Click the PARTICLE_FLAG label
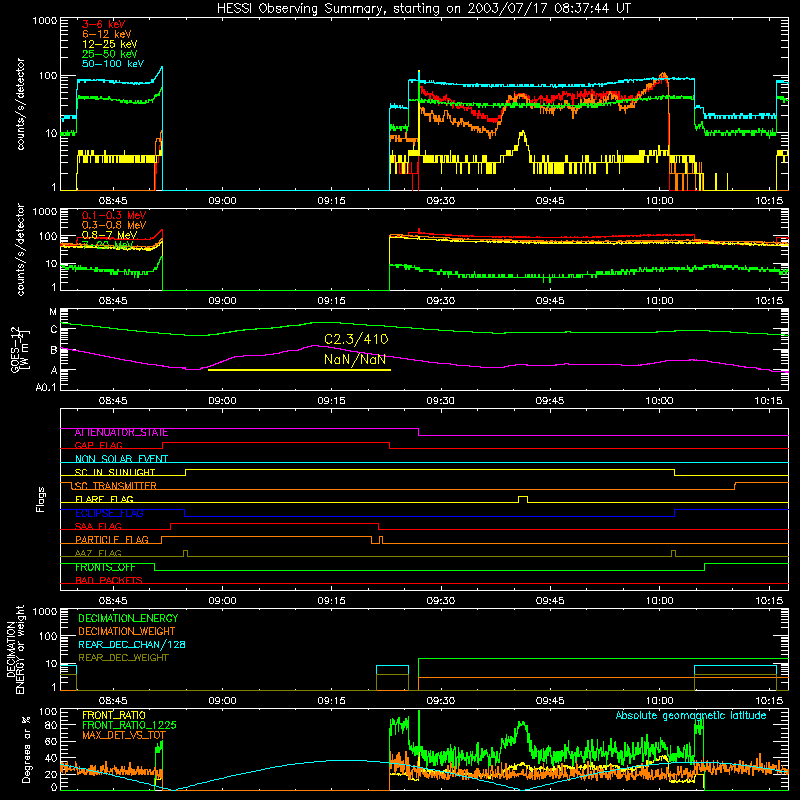 pos(112,539)
